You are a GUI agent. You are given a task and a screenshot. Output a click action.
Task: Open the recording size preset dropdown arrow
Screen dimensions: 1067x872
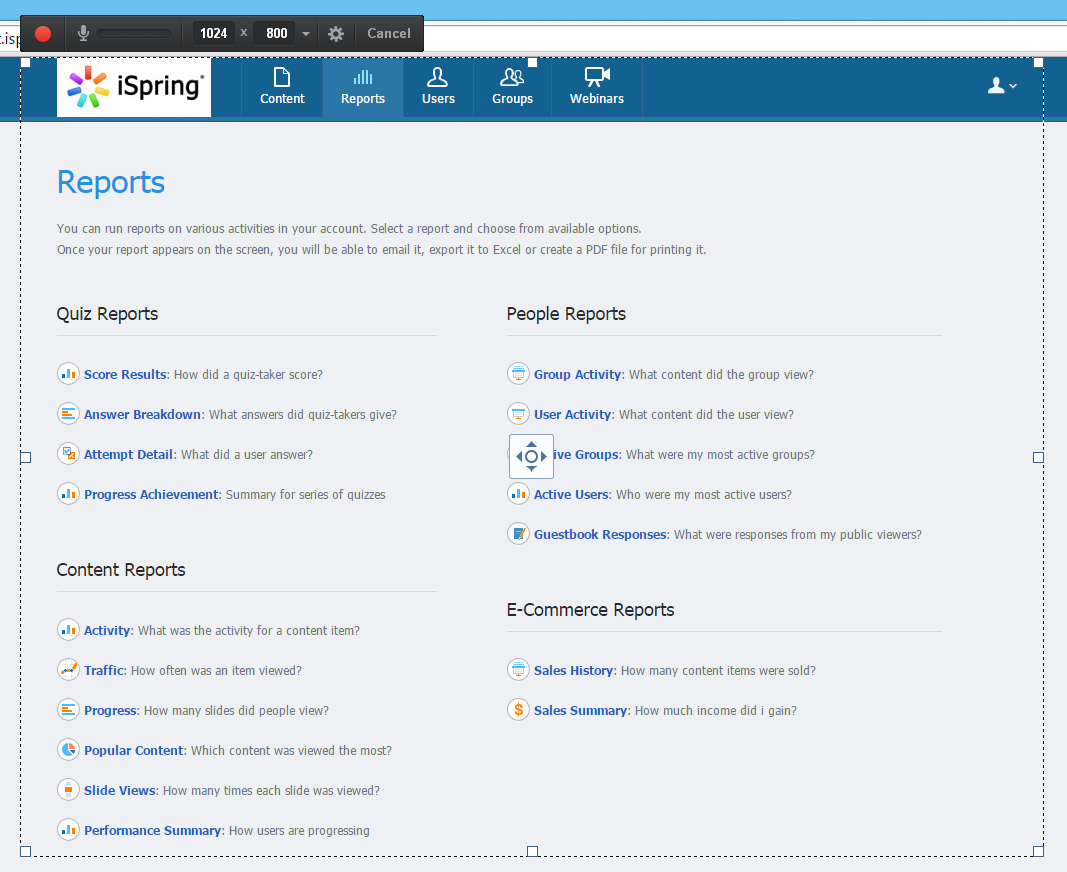pos(306,33)
